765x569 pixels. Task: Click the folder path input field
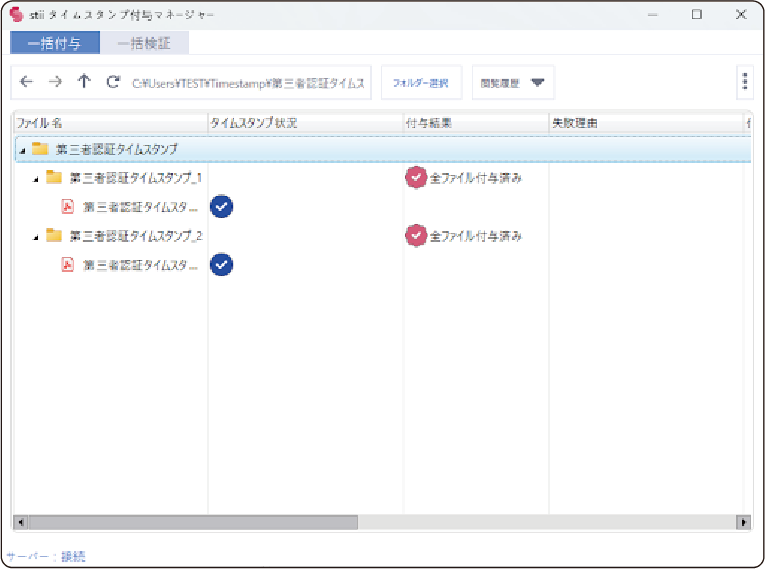coord(250,83)
